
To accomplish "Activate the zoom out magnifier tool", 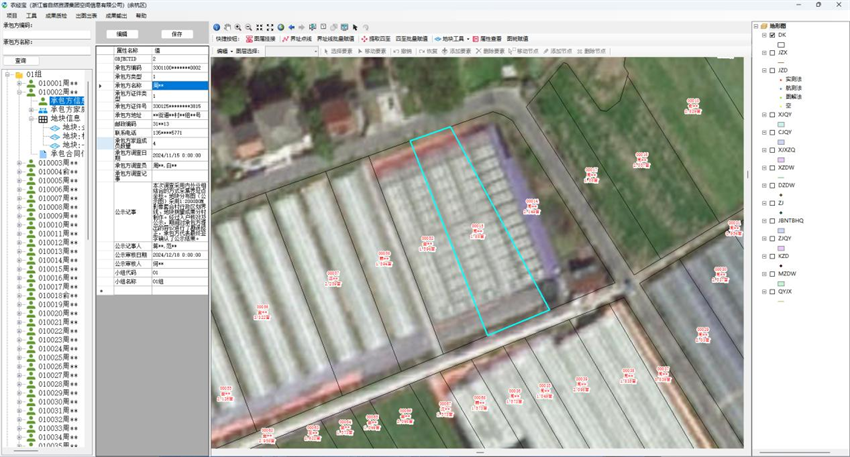I will coord(248,27).
